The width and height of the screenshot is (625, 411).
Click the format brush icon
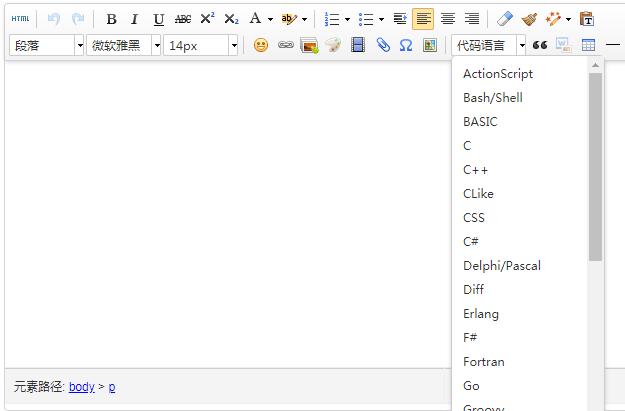(x=529, y=19)
